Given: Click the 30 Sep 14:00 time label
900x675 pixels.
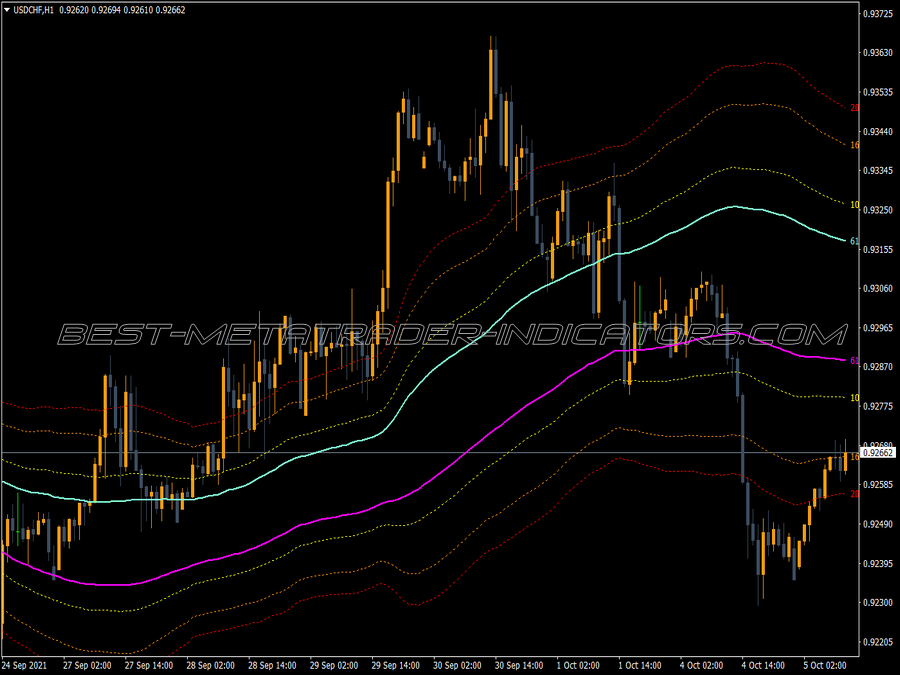Looking at the screenshot, I should point(519,665).
